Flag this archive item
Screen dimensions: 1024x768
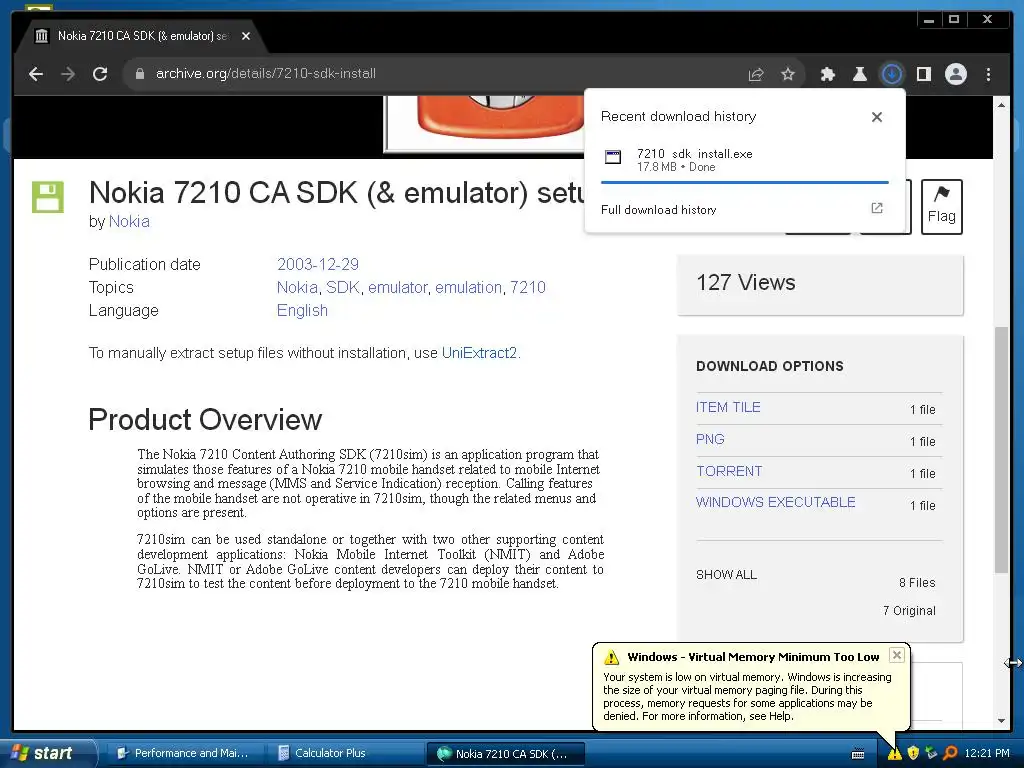click(x=941, y=206)
